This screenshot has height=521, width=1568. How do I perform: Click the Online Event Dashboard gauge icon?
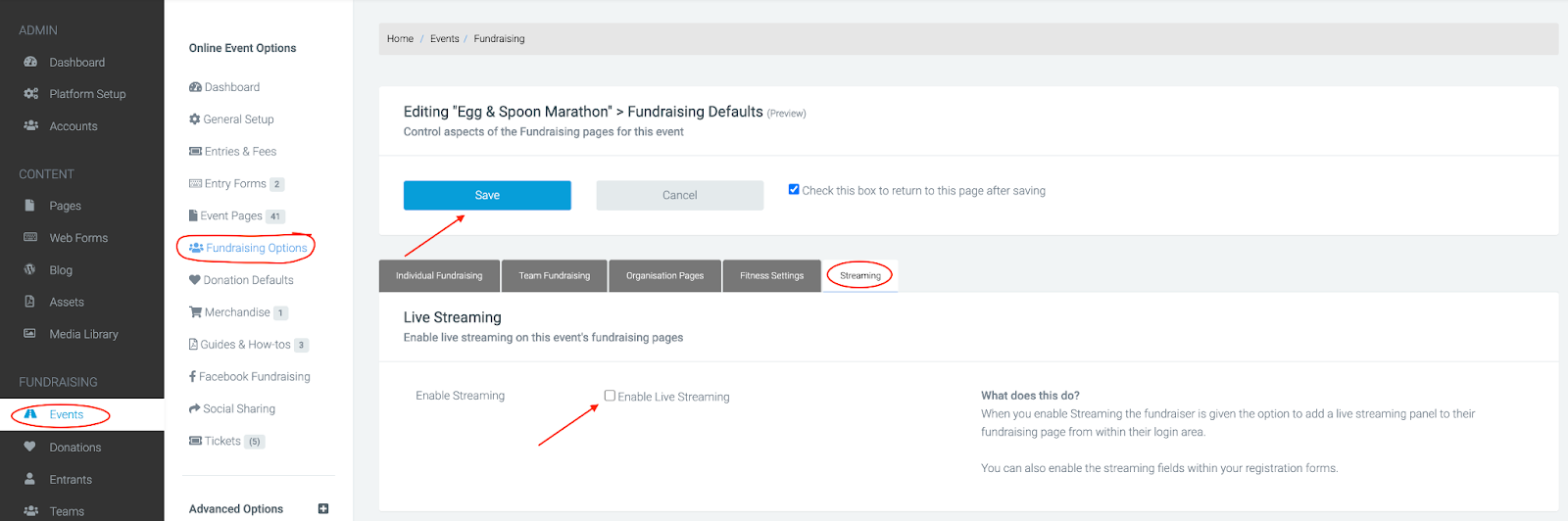click(x=195, y=87)
